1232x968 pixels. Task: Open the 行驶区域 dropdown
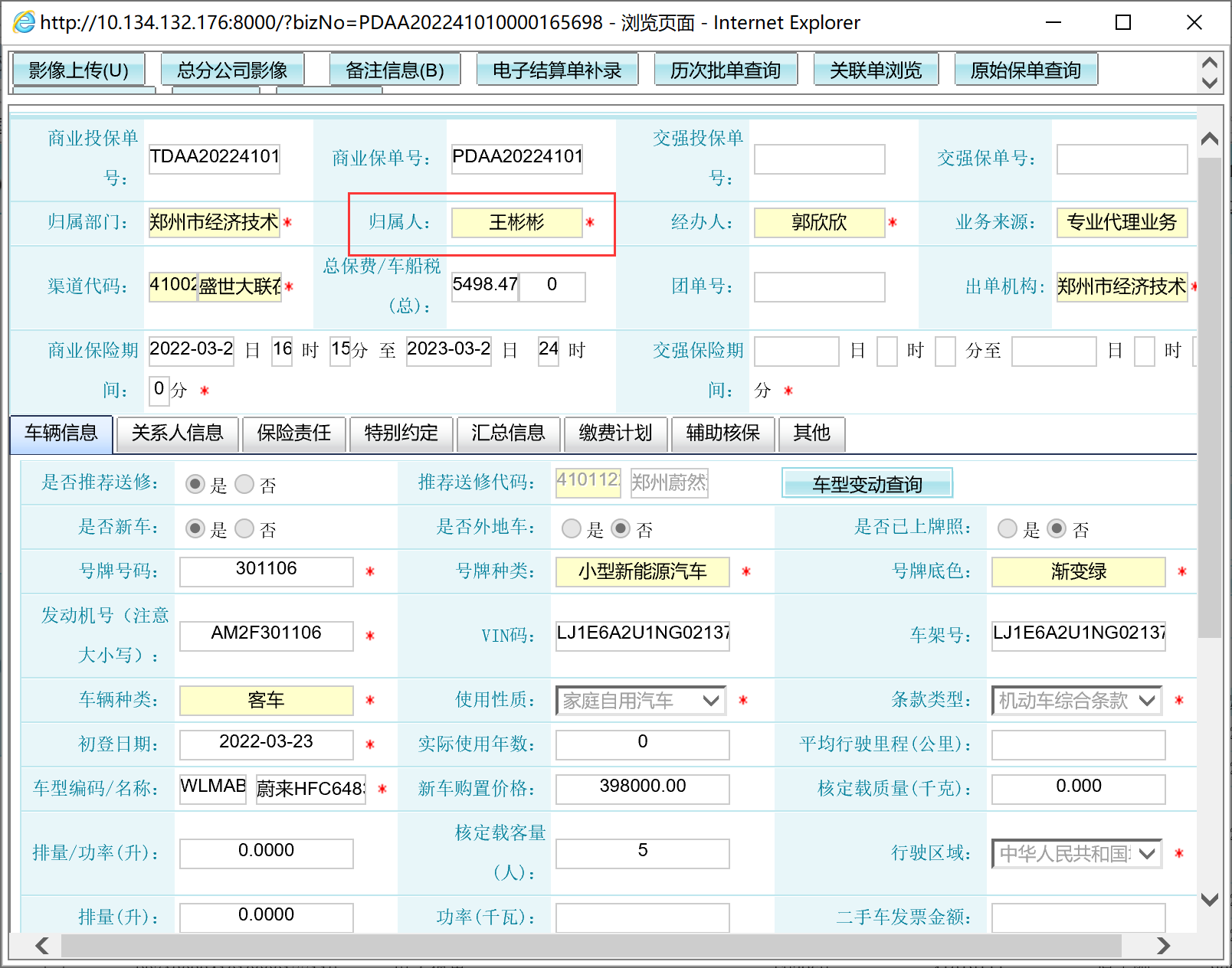click(x=1076, y=854)
